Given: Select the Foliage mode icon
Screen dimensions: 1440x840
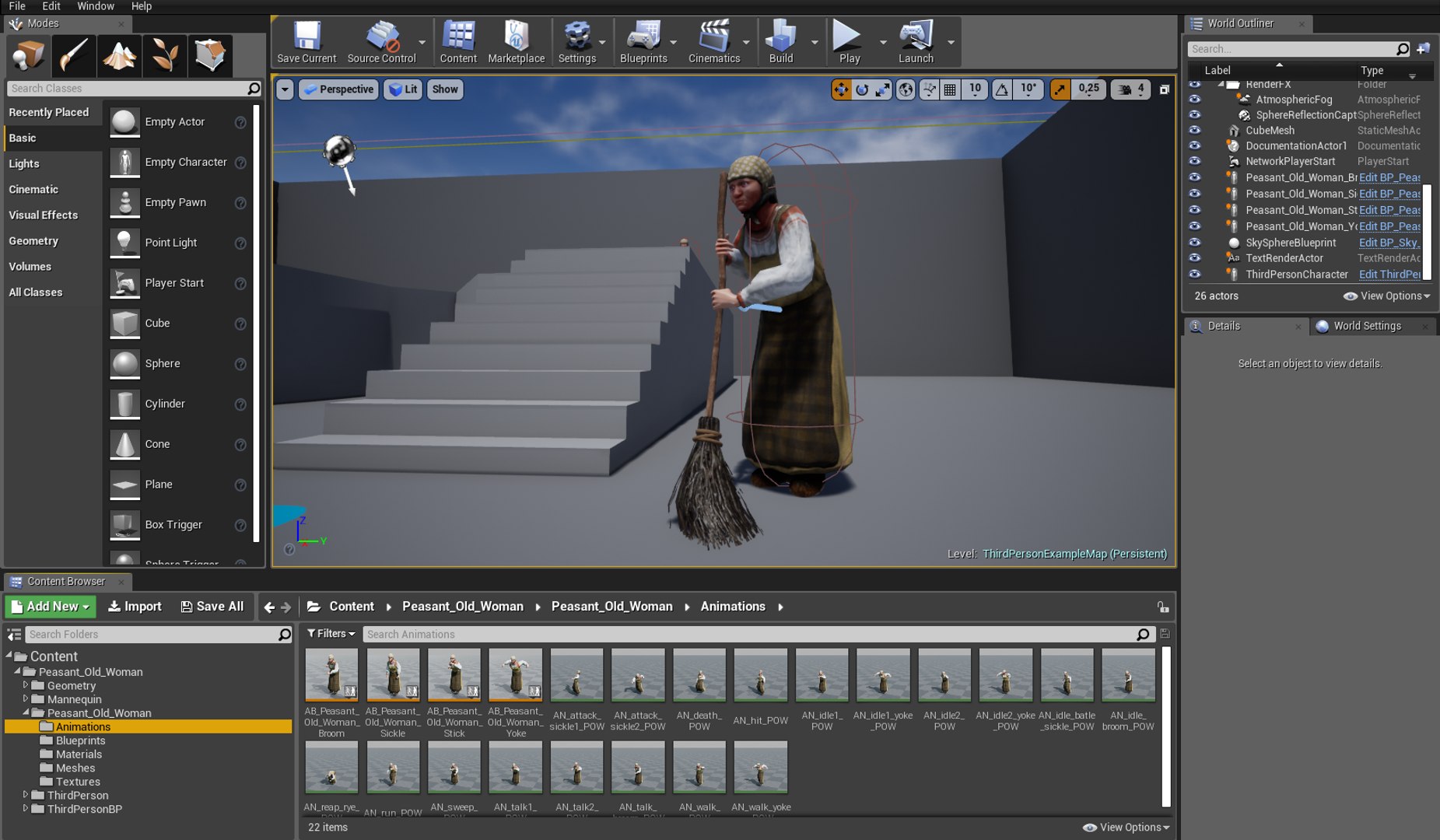Looking at the screenshot, I should [x=165, y=56].
